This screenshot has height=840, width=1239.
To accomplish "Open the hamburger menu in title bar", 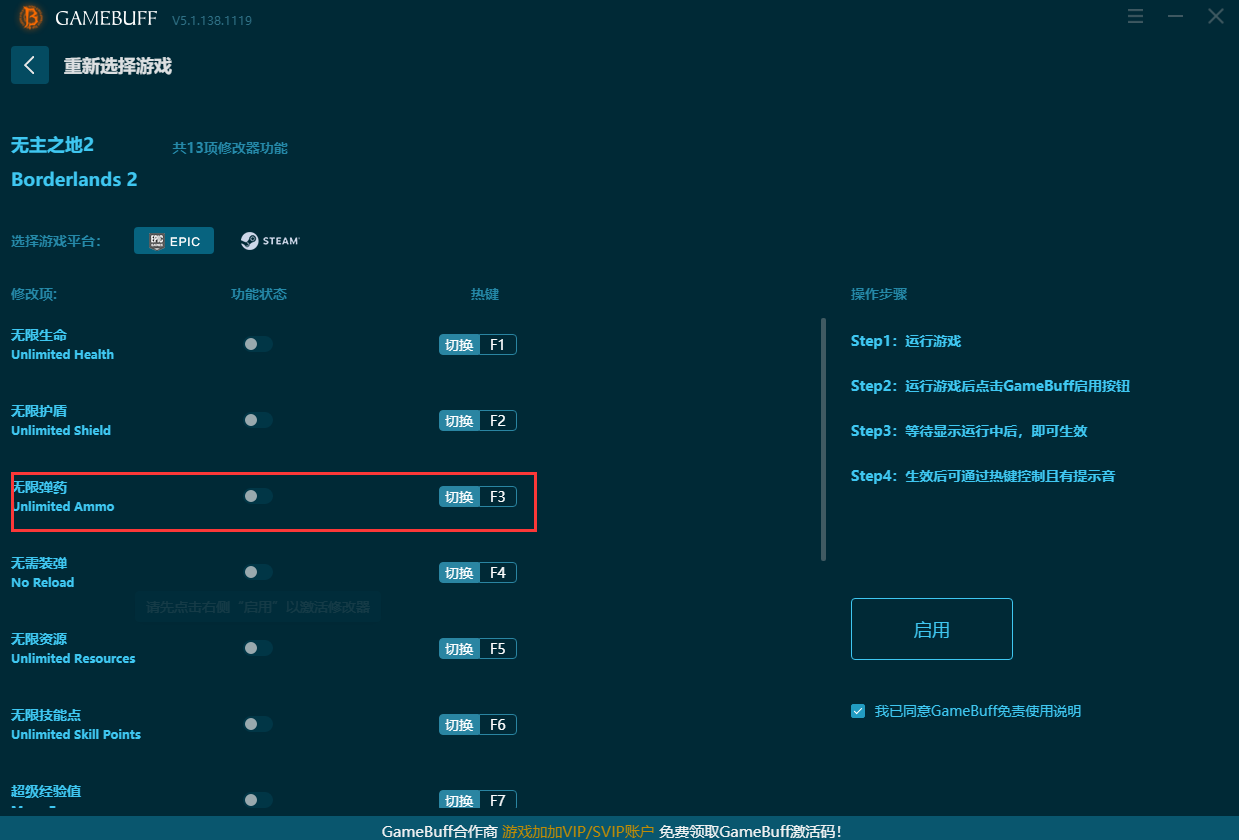I will (1135, 17).
